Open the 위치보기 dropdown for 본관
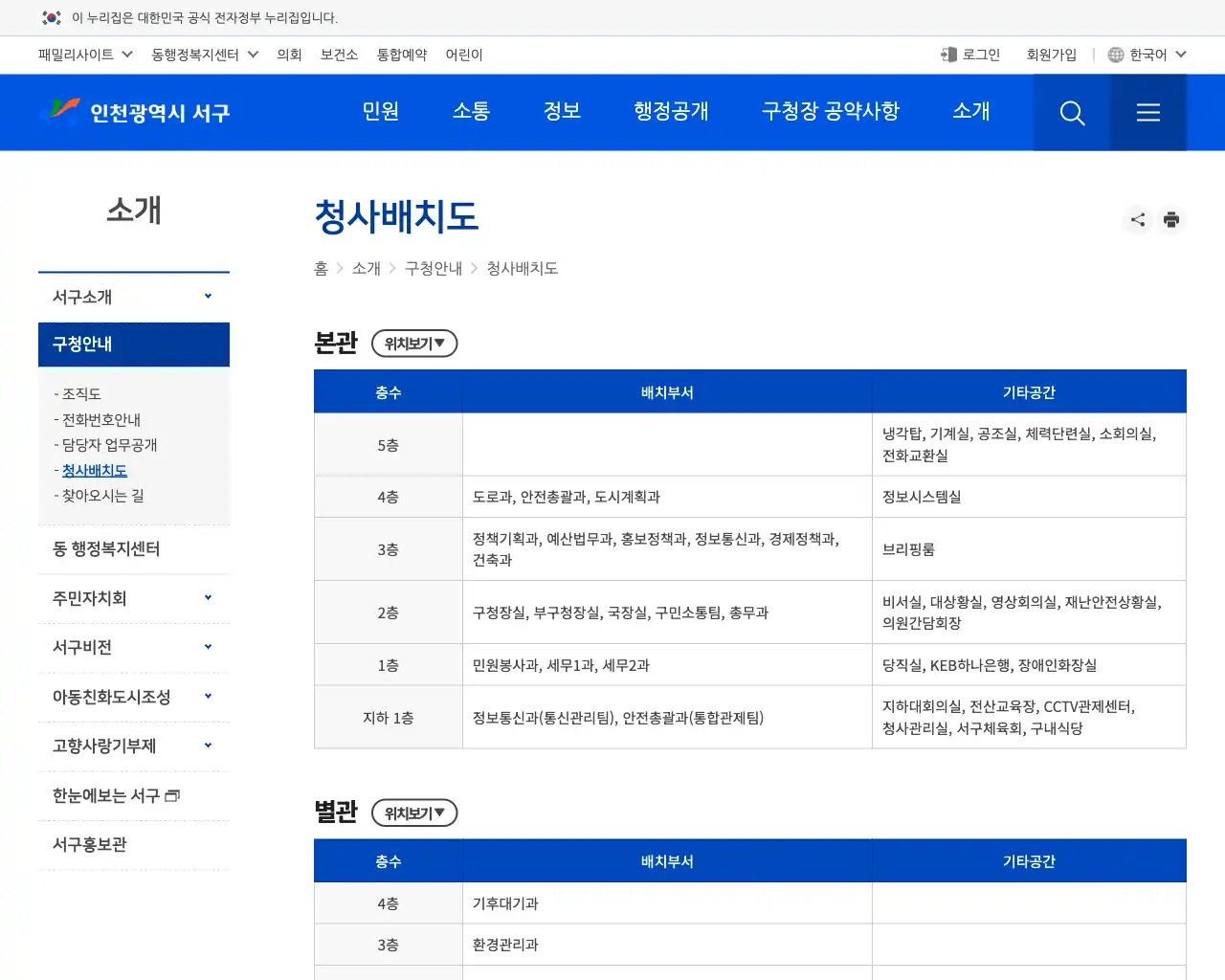This screenshot has width=1225, height=980. pos(414,344)
